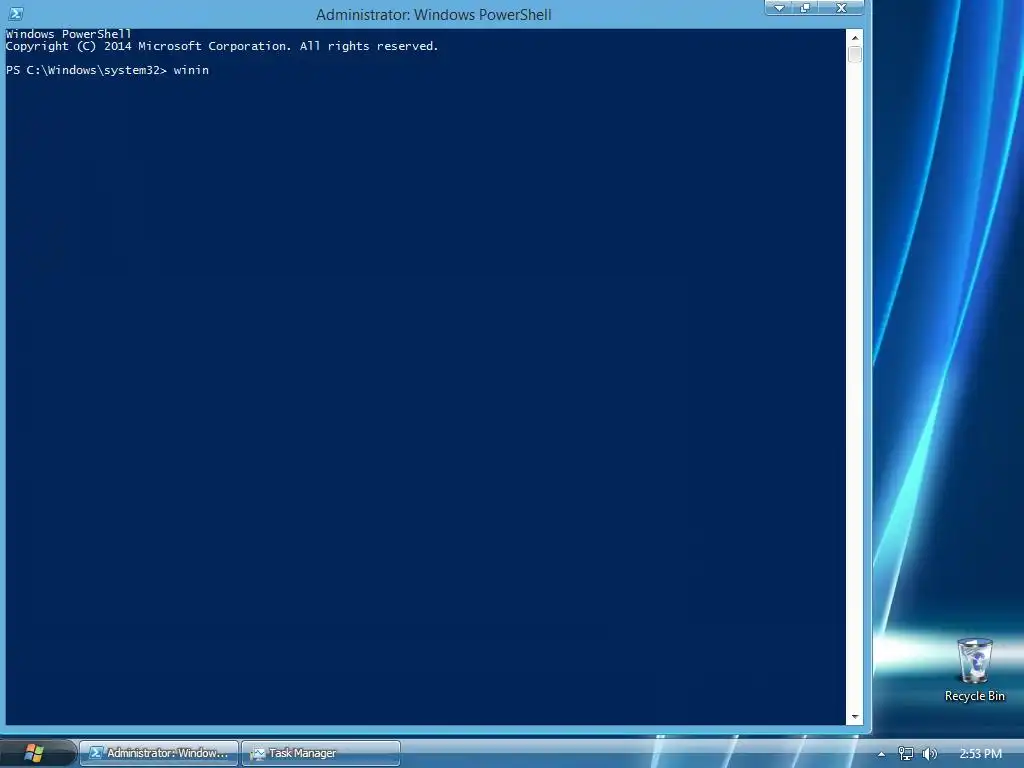Open the Start menu orb

tap(33, 753)
